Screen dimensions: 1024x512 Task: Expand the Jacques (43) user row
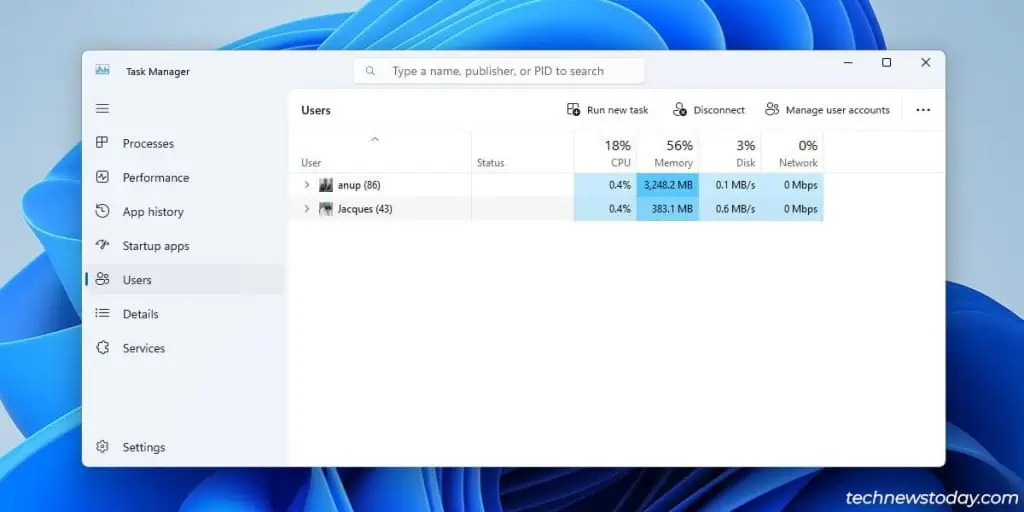[x=307, y=209]
